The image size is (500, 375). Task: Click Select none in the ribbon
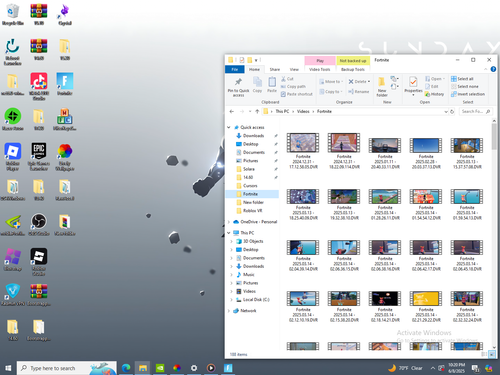464,87
